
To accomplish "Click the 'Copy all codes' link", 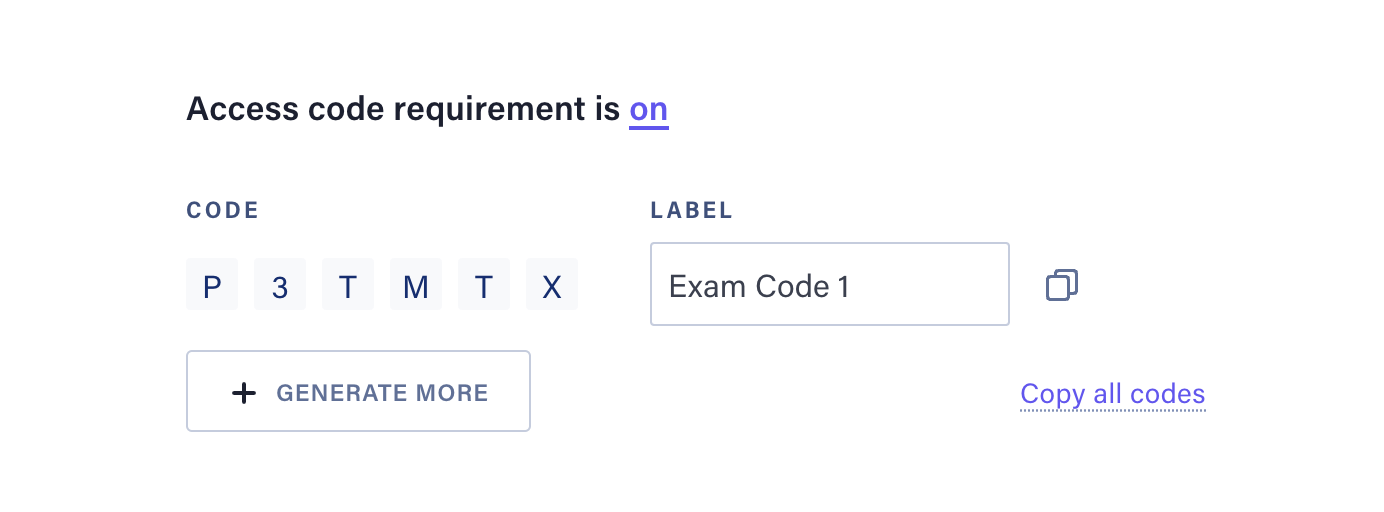I will [x=1113, y=394].
